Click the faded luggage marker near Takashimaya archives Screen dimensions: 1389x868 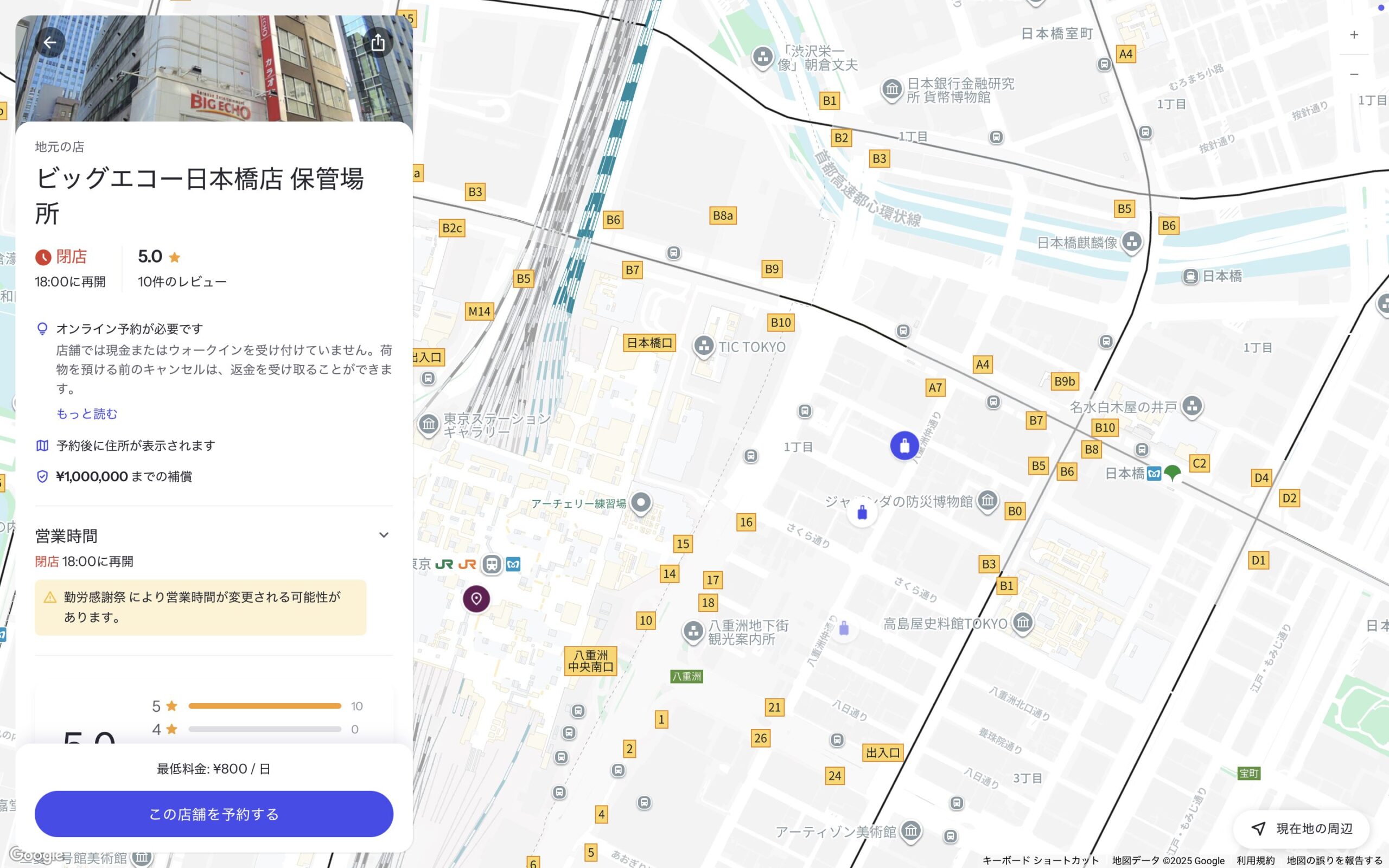(843, 628)
